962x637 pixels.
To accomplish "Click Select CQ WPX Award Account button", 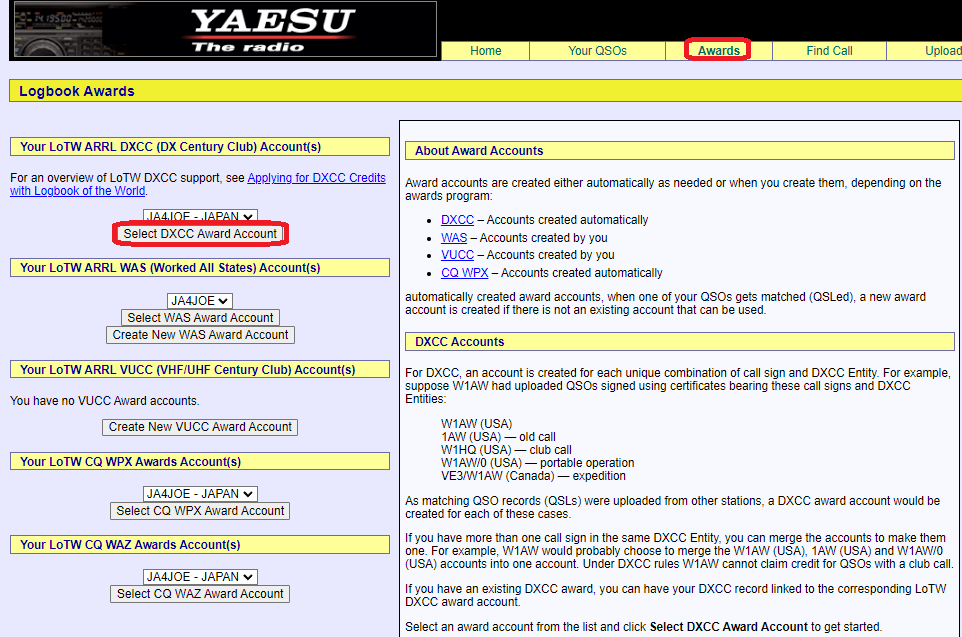I will [200, 511].
